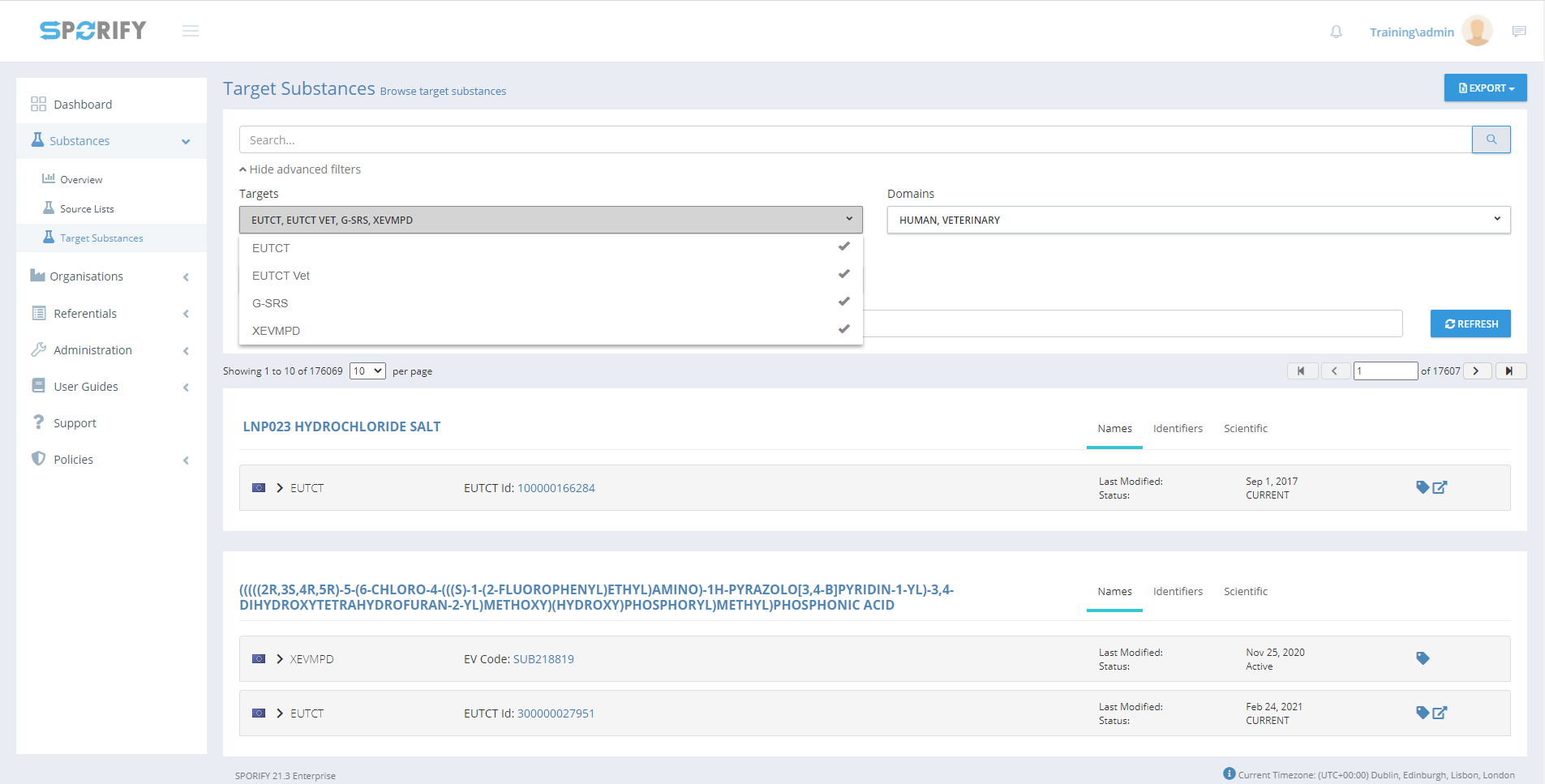The image size is (1545, 784).
Task: Open Source Lists in sidebar
Action: coord(87,209)
